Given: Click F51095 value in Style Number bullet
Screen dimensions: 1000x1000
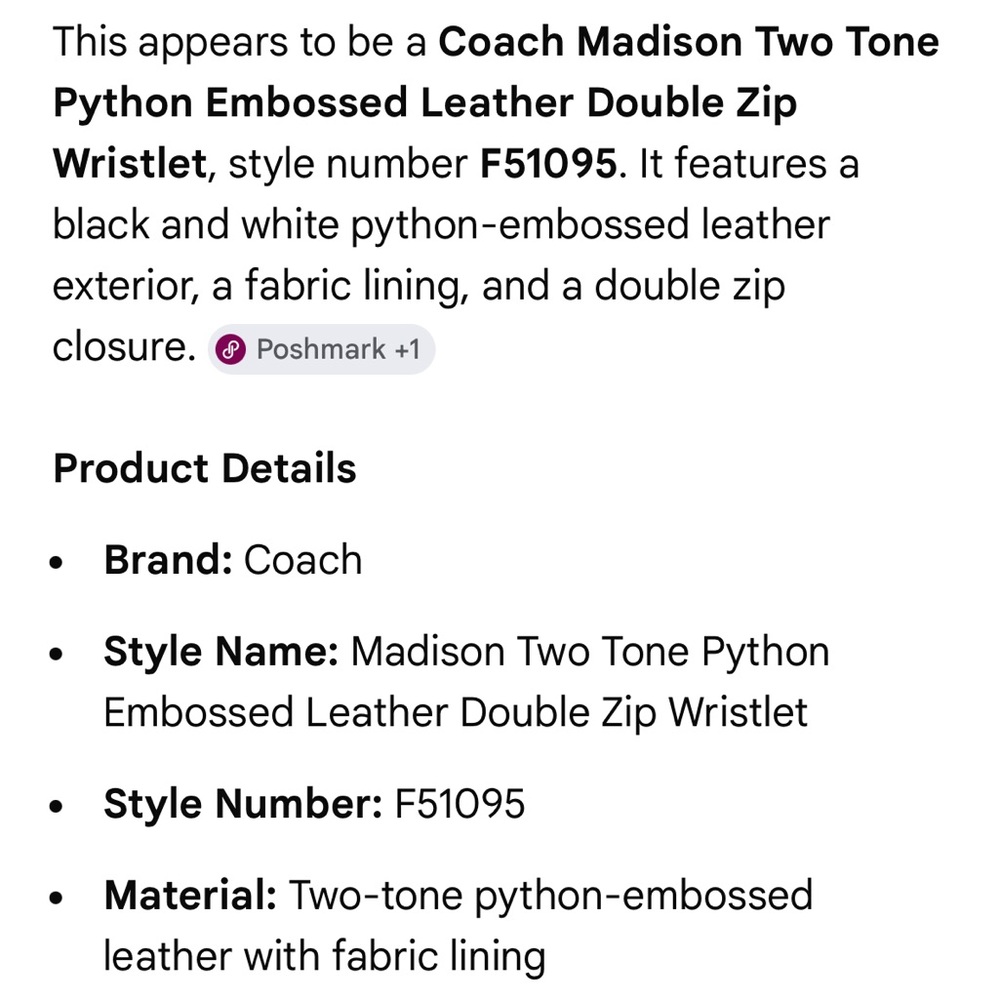Looking at the screenshot, I should pyautogui.click(x=460, y=804).
